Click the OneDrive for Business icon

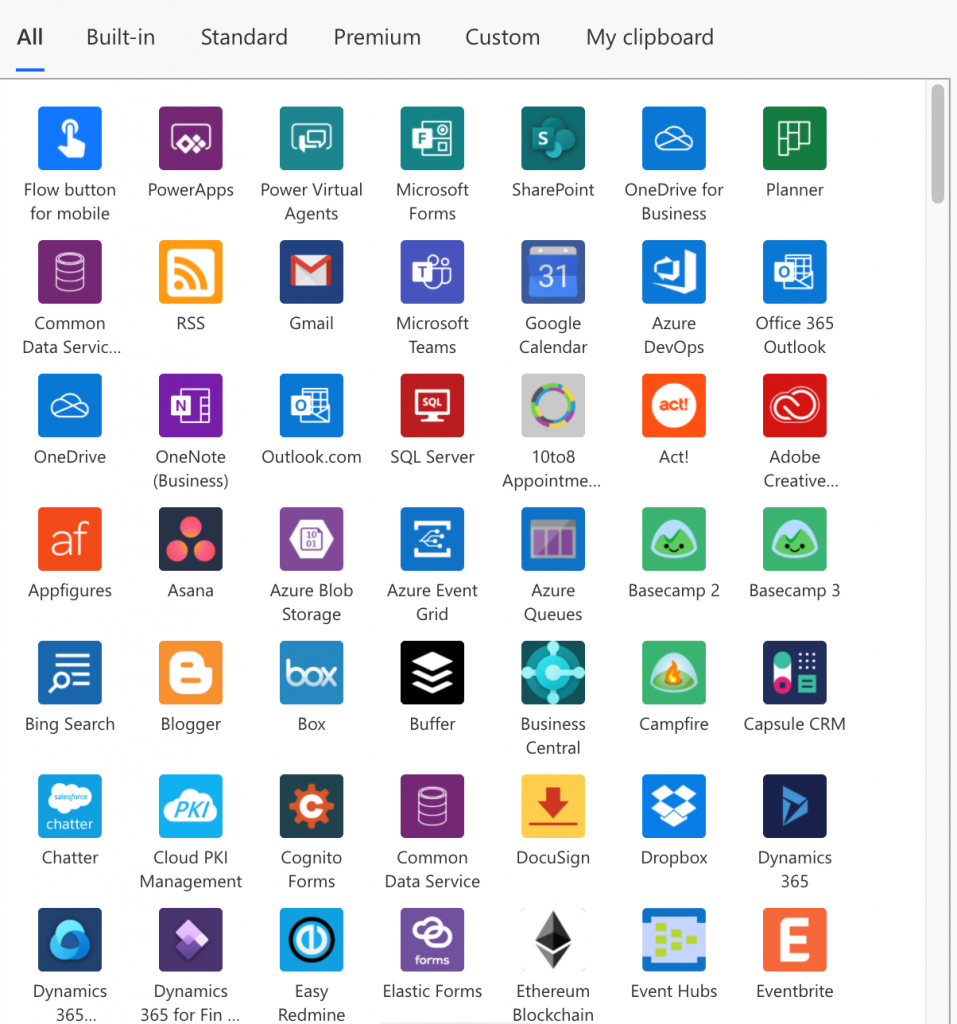tap(673, 137)
